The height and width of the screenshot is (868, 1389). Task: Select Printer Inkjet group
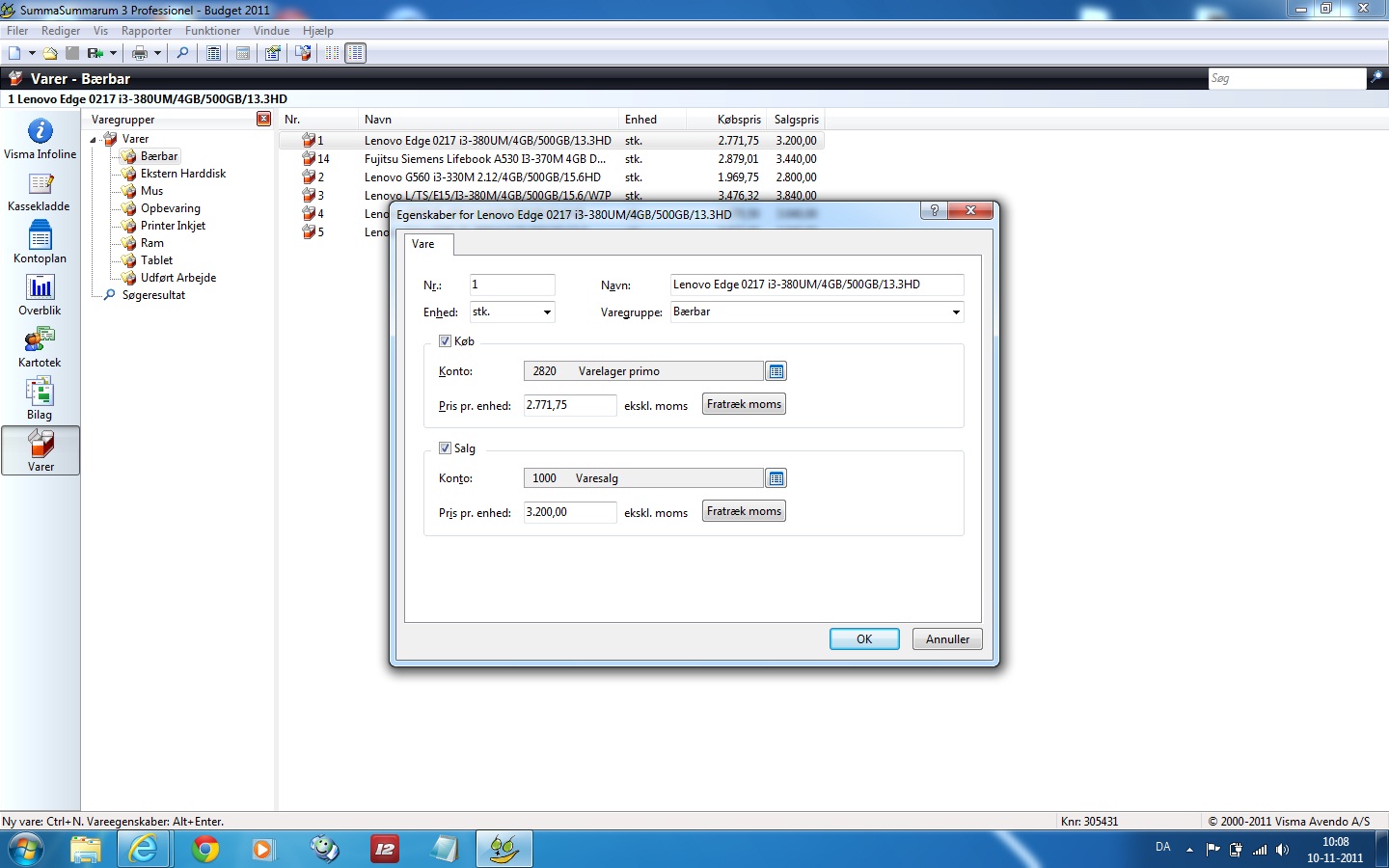[x=173, y=226]
